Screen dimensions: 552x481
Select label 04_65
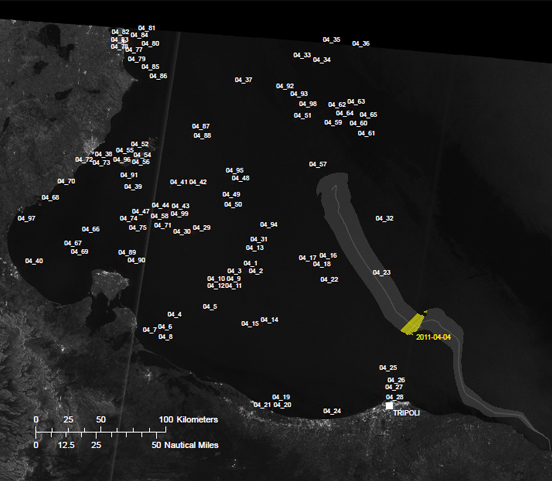tap(368, 115)
